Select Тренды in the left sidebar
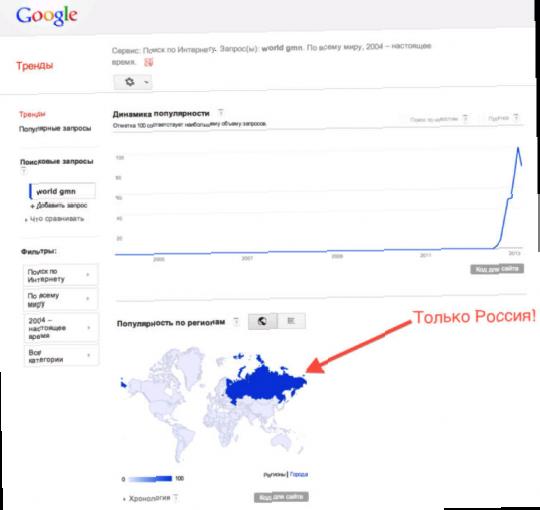 [32, 114]
